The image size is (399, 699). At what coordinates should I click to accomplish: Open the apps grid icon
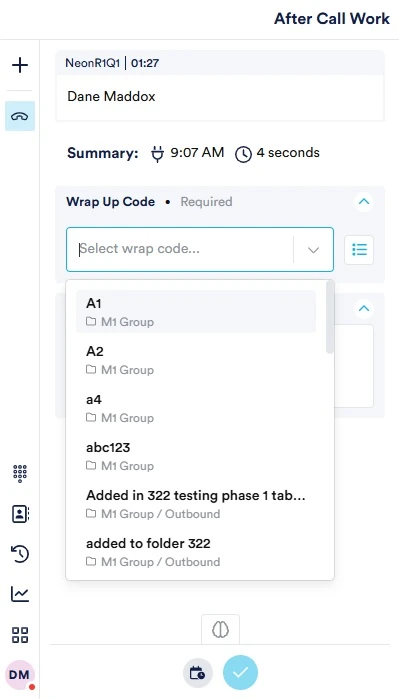pos(20,635)
